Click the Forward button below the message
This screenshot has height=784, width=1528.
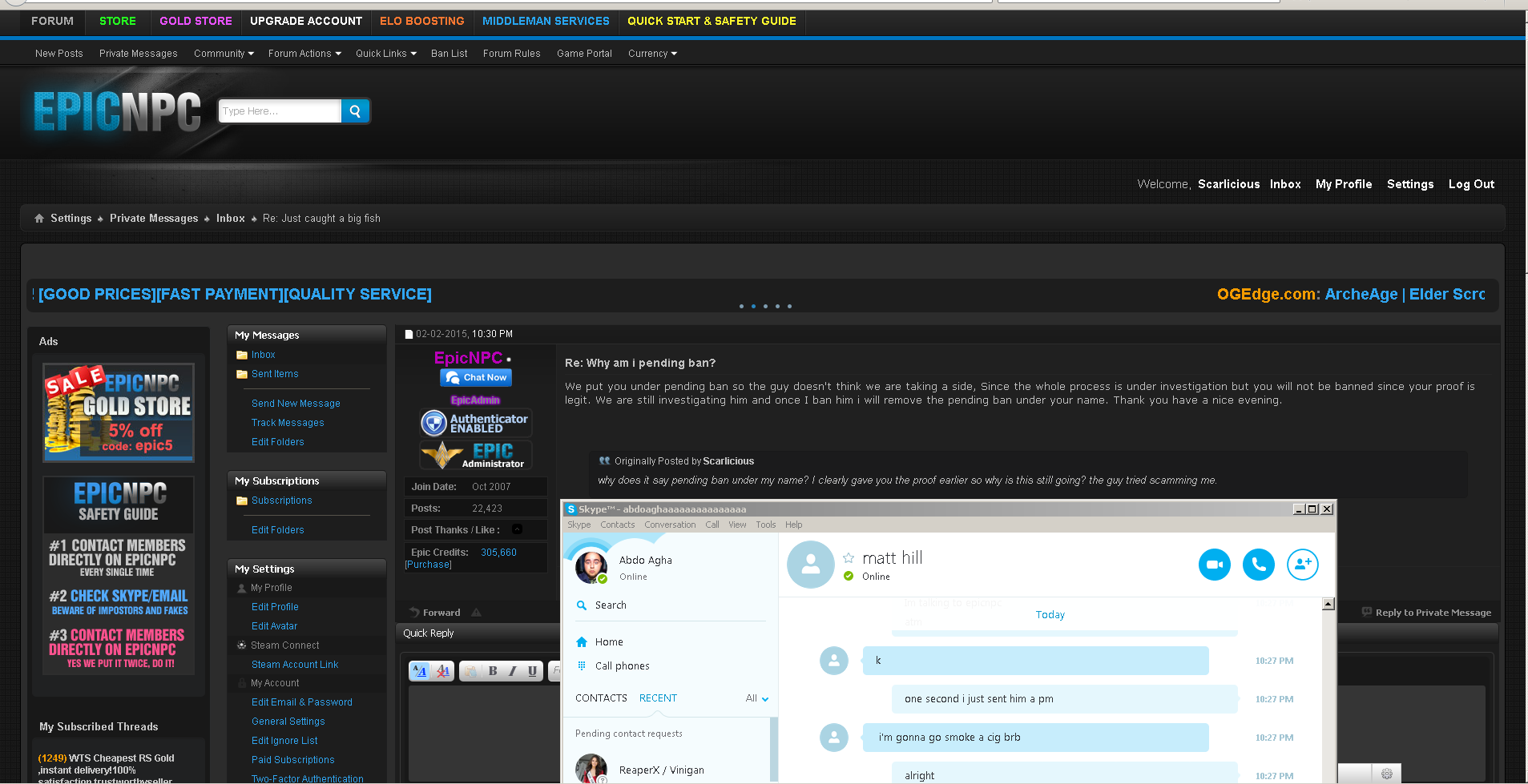[x=435, y=613]
